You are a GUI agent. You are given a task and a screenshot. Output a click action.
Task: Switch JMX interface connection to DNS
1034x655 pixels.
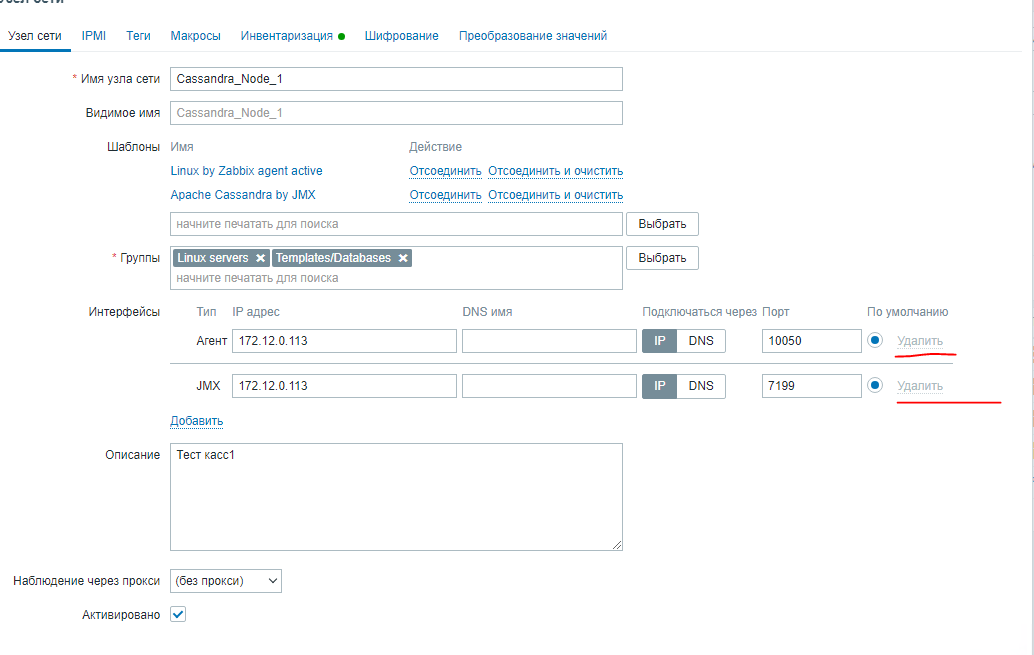701,385
